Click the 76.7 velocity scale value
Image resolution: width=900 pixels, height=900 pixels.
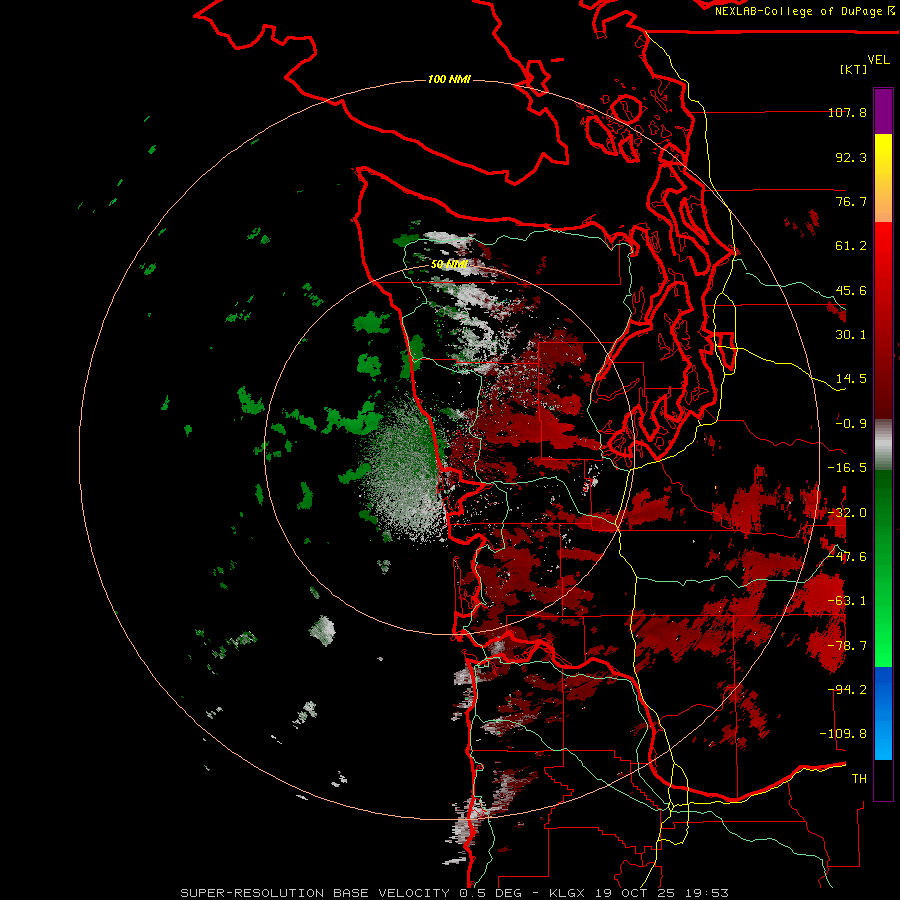851,201
